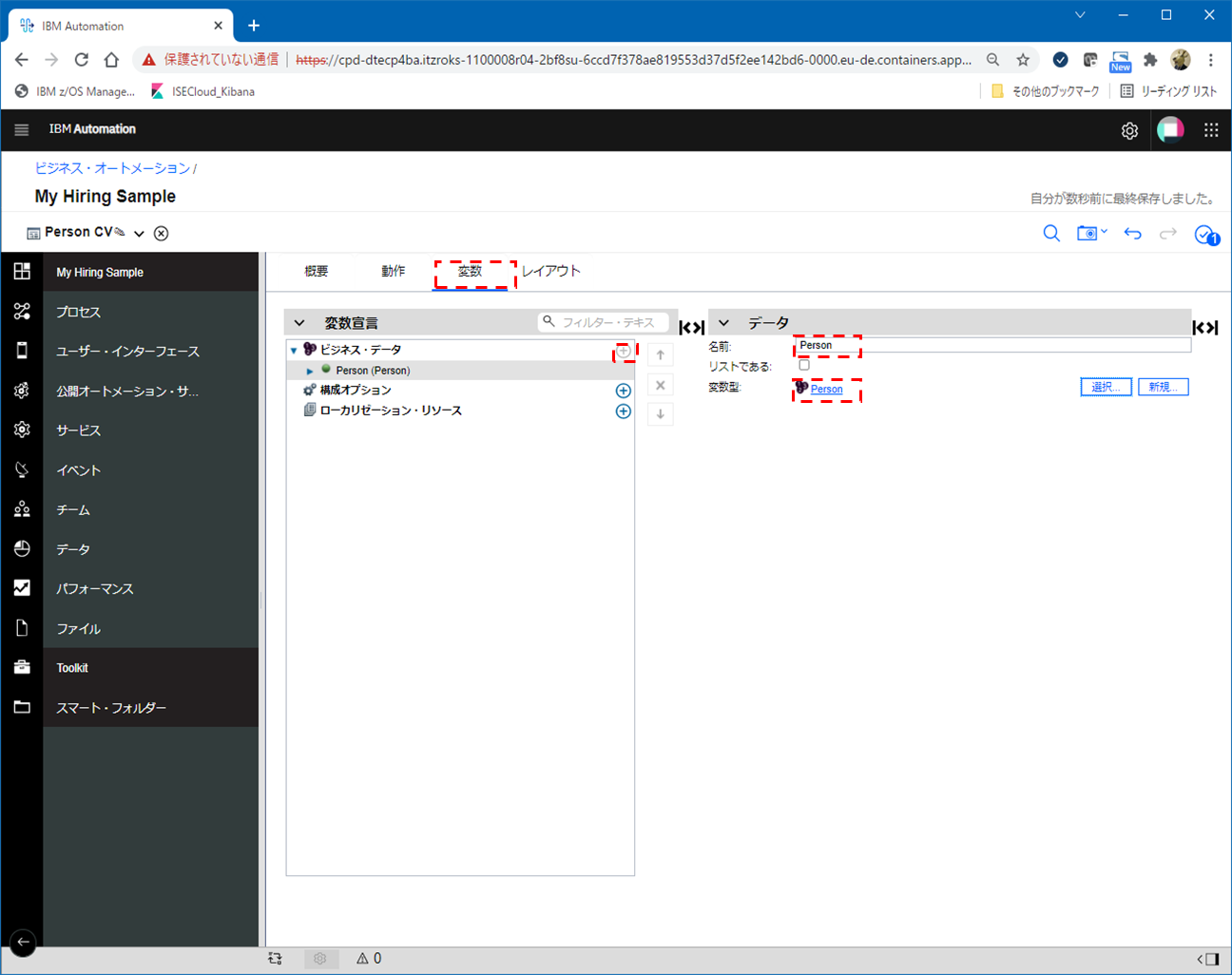
Task: Maximize the 変数宣言 panel width
Action: [x=692, y=328]
